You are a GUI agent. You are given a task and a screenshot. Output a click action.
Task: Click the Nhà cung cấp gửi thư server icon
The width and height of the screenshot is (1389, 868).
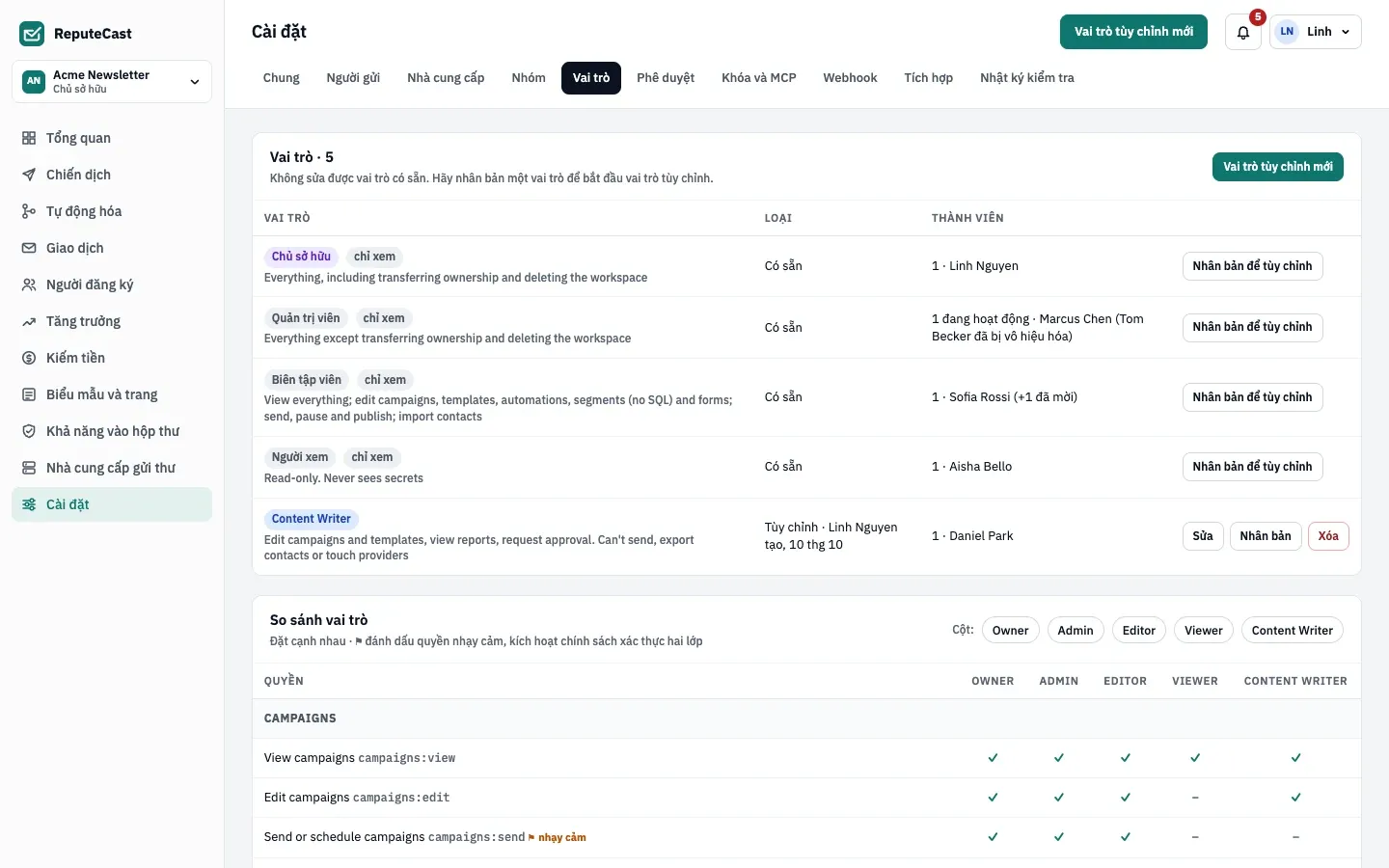tap(29, 468)
